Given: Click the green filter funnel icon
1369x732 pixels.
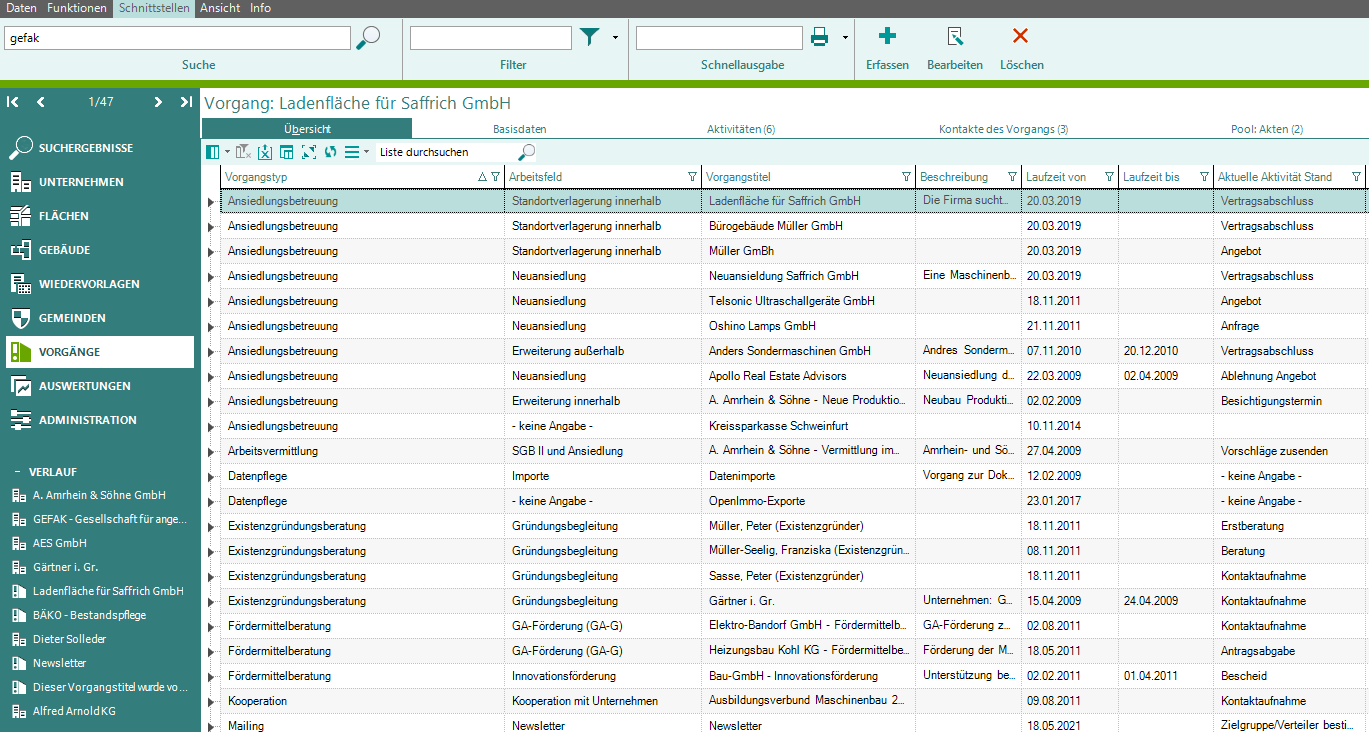Looking at the screenshot, I should click(x=590, y=38).
